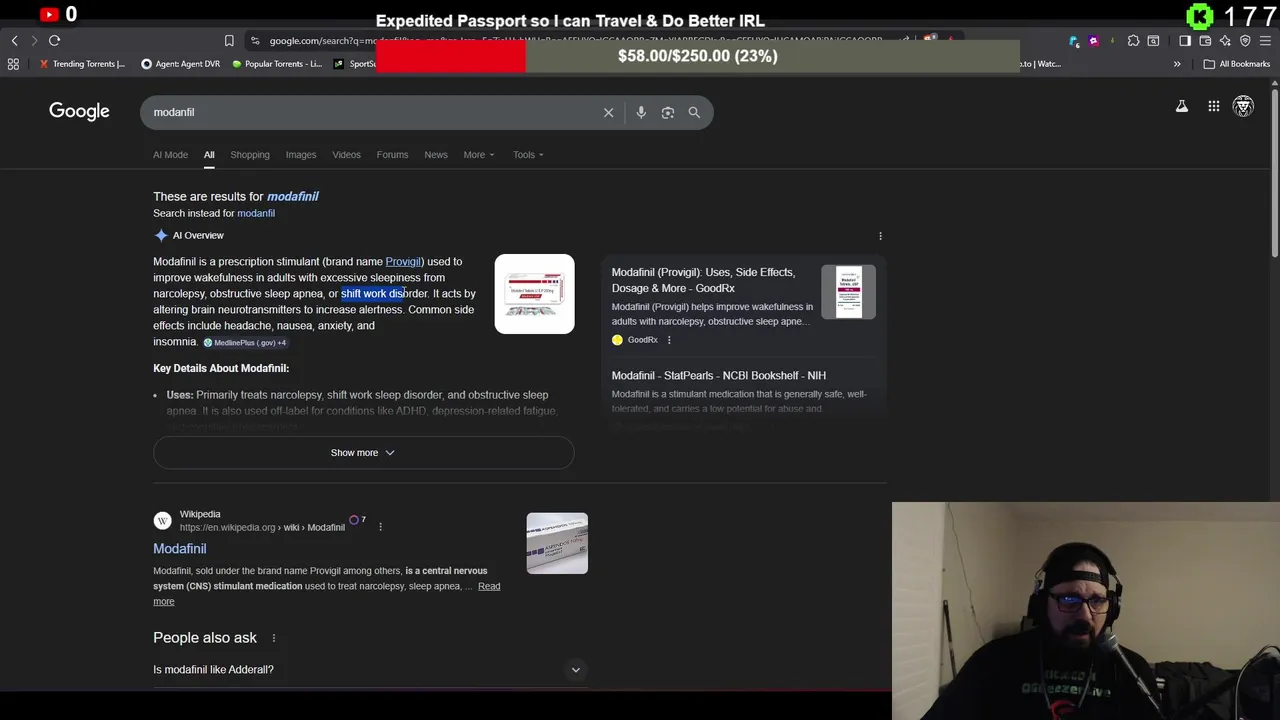Open the Leo AI sparkle icon

click(1225, 41)
